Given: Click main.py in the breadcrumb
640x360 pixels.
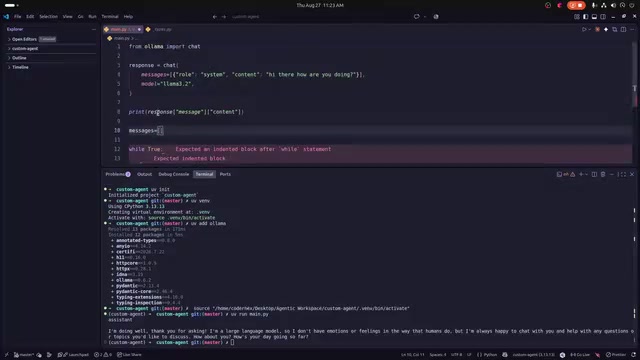Looking at the screenshot, I should point(122,38).
